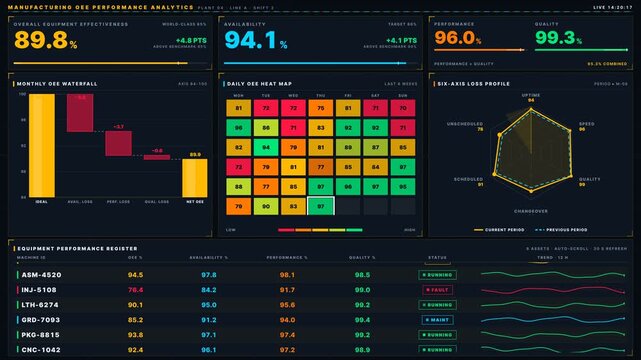Viewport: 641px width, 360px height.
Task: Open the LTH-6274 trend sparkline
Action: point(553,305)
